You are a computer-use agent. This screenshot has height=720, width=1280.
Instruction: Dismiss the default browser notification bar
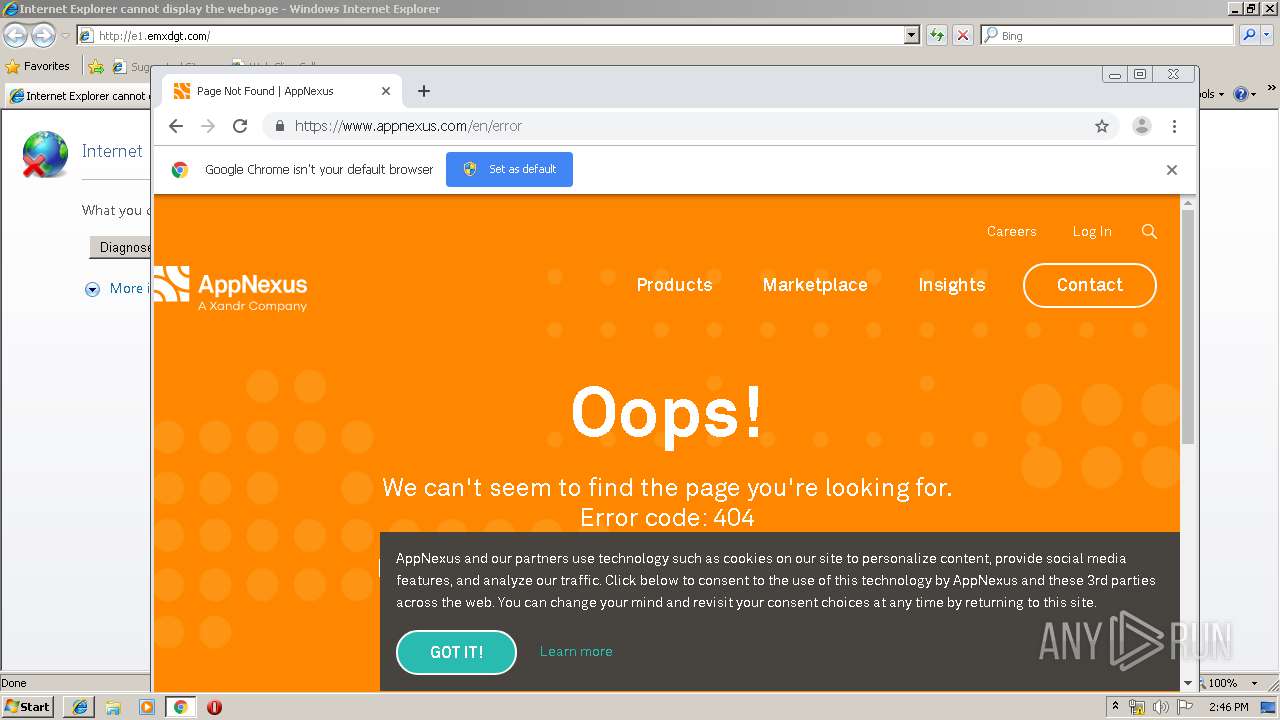[x=1172, y=170]
